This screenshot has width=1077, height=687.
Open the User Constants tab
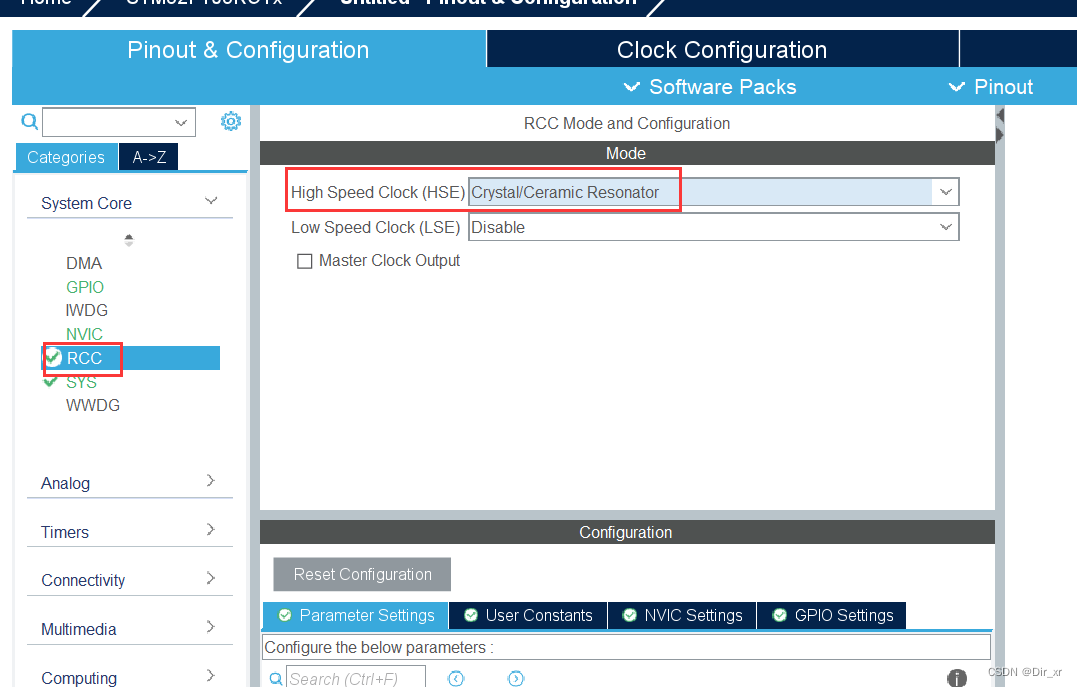pos(528,616)
